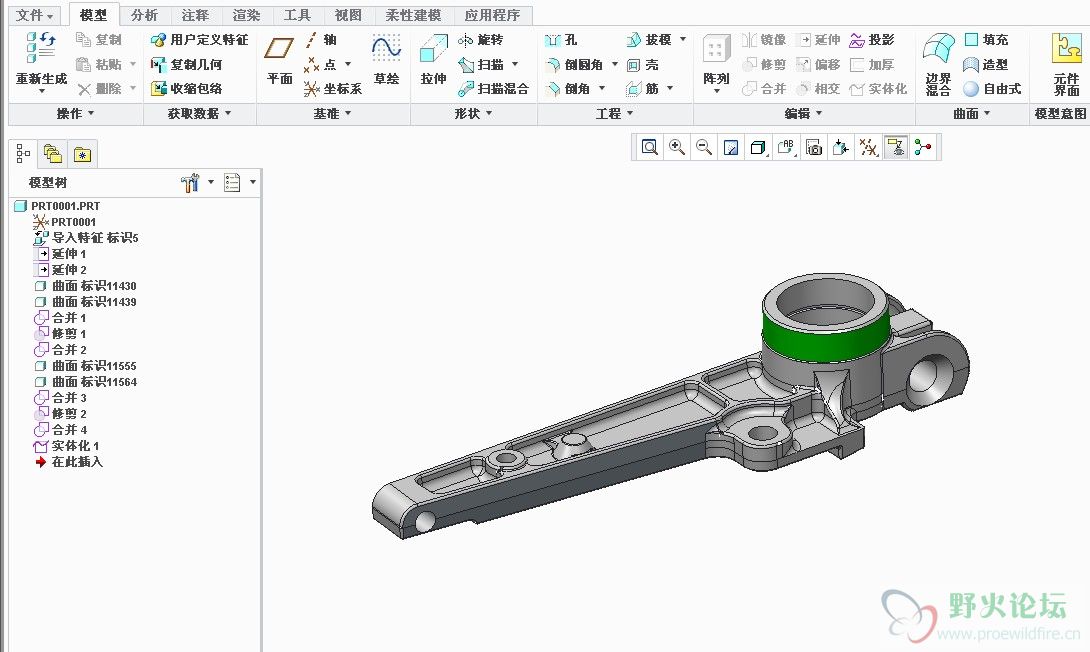Click the Coordinate System (坐标系) tool

click(332, 88)
